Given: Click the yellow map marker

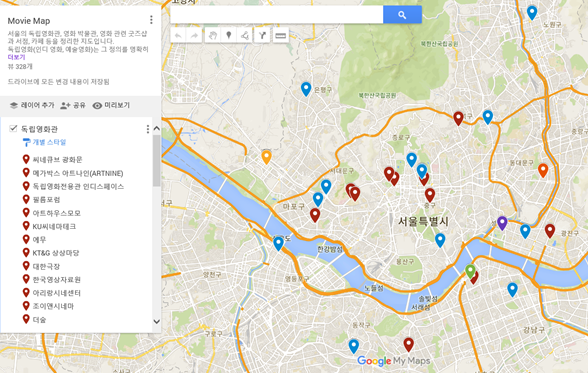Looking at the screenshot, I should point(266,157).
